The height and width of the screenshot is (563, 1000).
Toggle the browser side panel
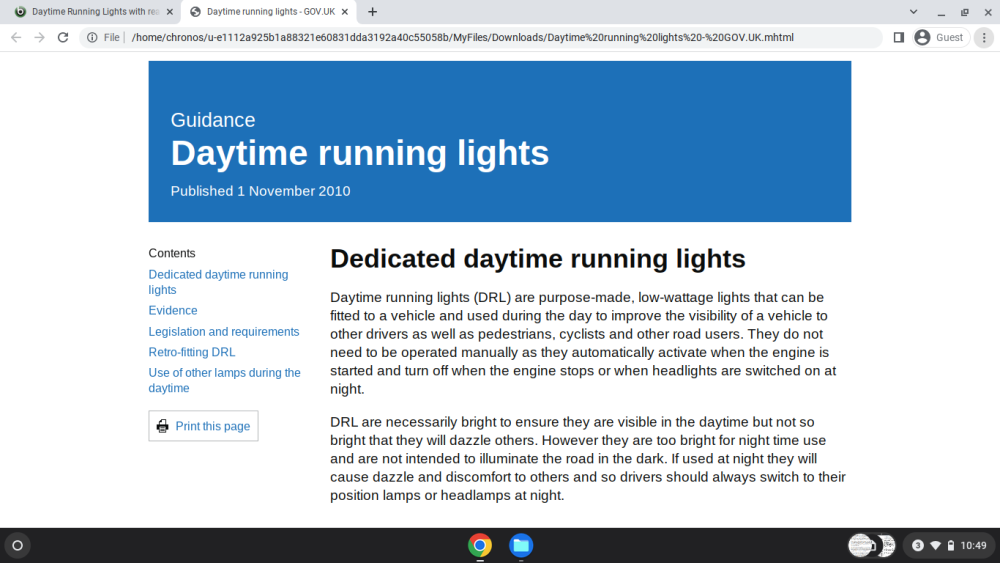(x=899, y=38)
